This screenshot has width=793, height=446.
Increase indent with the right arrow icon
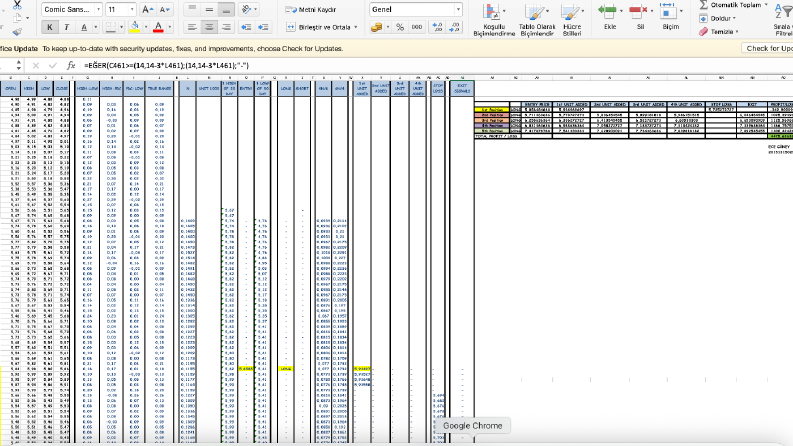(263, 27)
